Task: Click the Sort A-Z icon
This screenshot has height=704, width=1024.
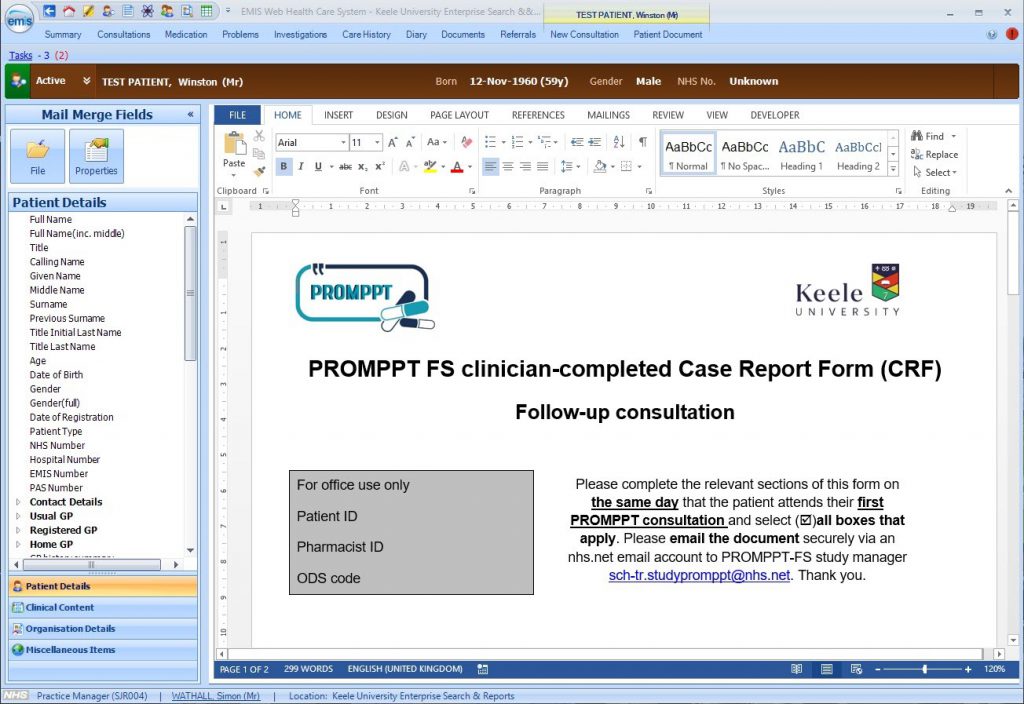Action: pyautogui.click(x=619, y=142)
